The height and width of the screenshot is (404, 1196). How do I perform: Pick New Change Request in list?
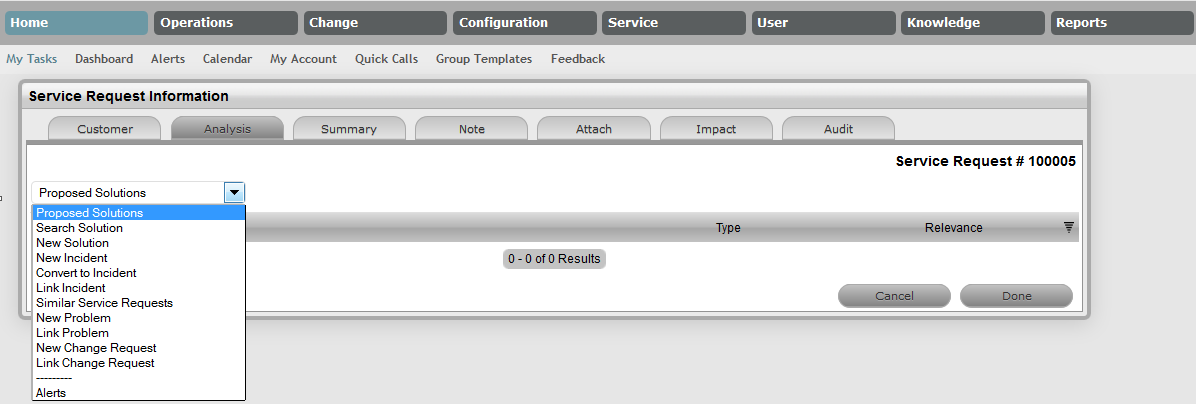point(96,348)
